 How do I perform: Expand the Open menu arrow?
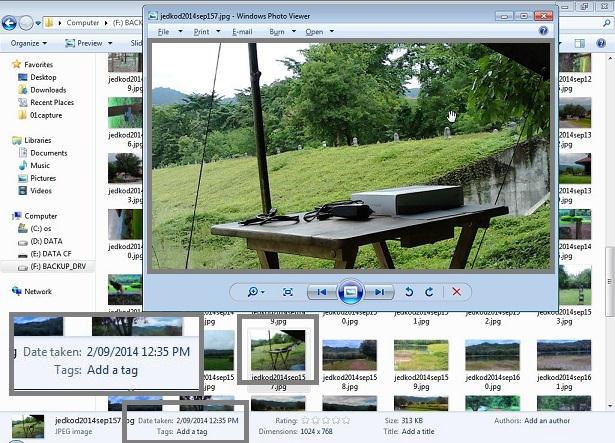(332, 31)
